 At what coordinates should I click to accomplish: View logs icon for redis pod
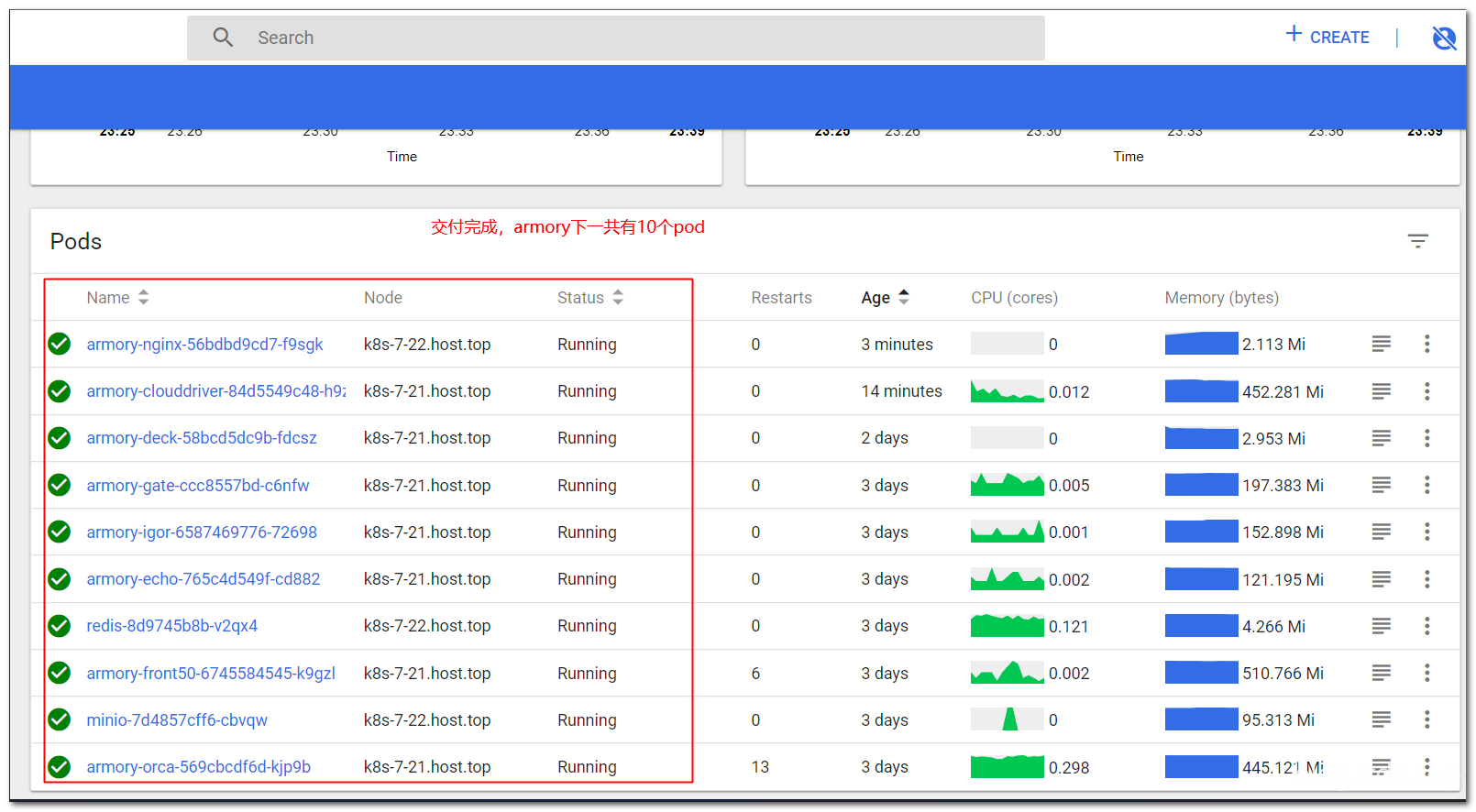click(x=1381, y=626)
